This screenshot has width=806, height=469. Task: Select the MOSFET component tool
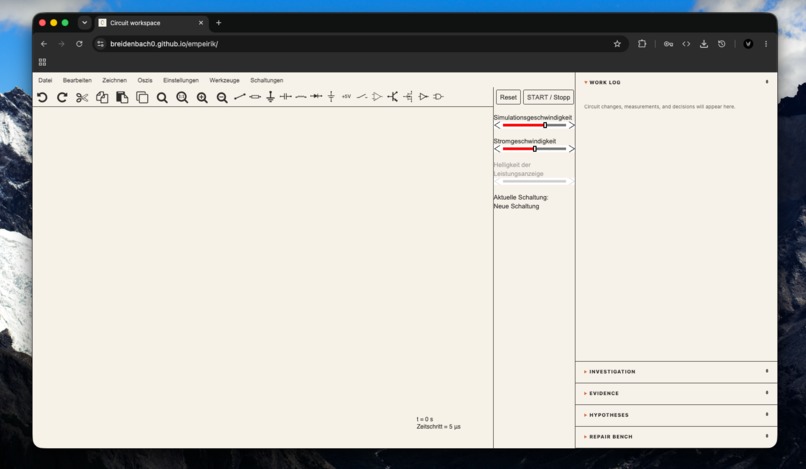coord(408,97)
